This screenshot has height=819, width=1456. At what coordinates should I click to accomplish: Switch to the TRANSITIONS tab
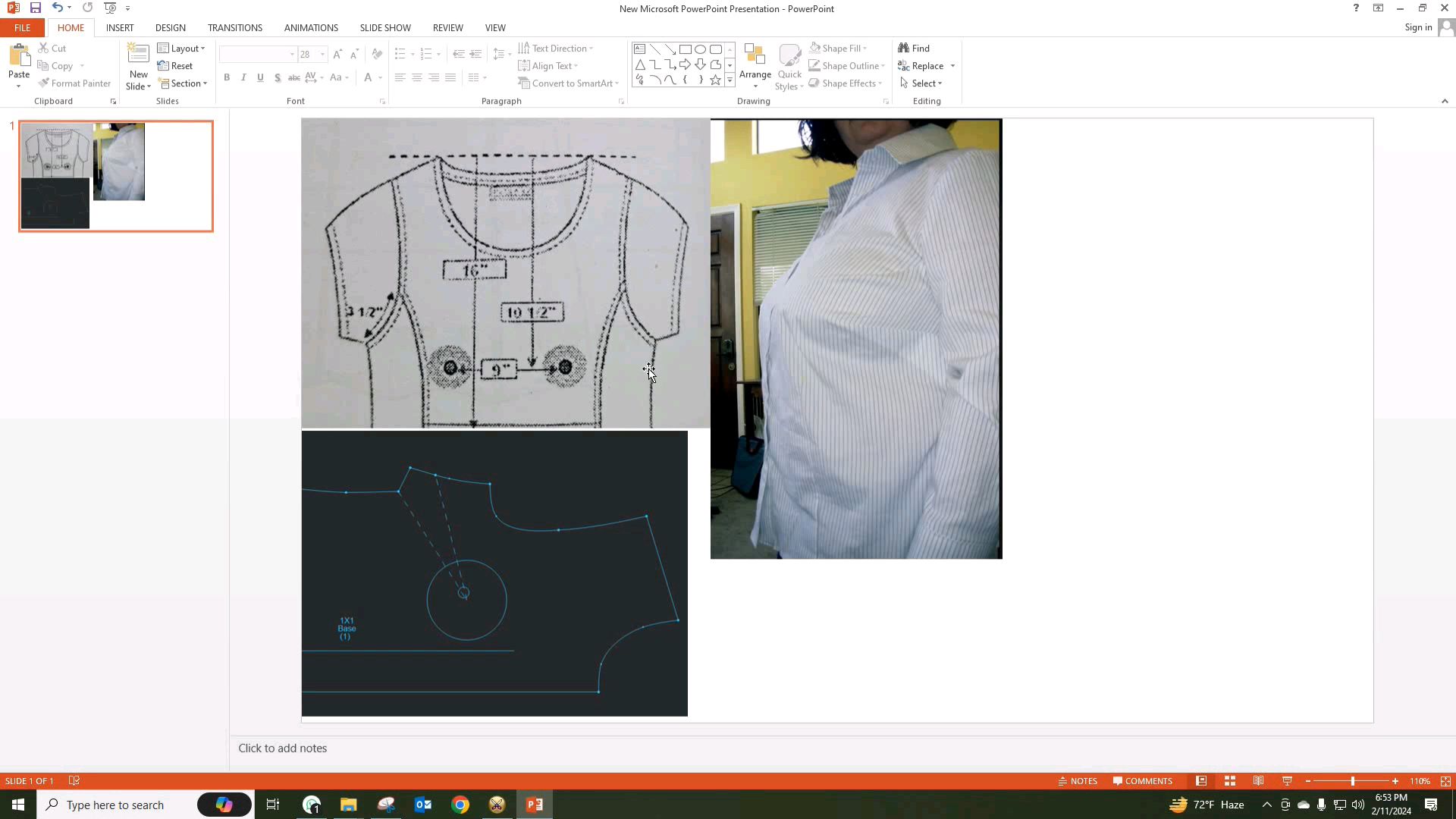tap(234, 27)
